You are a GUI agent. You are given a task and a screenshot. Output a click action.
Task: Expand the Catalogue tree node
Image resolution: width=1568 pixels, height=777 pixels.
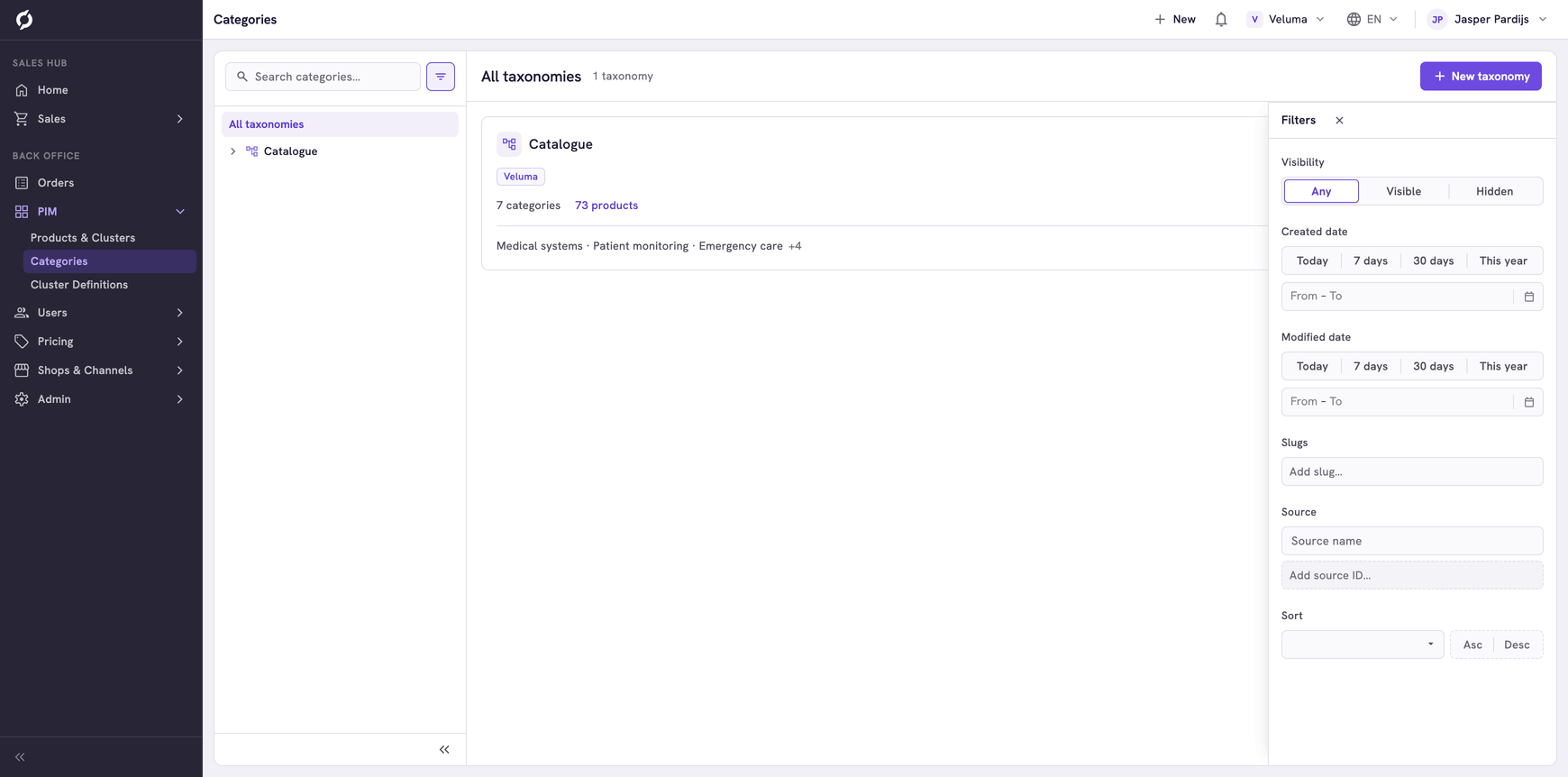[232, 151]
